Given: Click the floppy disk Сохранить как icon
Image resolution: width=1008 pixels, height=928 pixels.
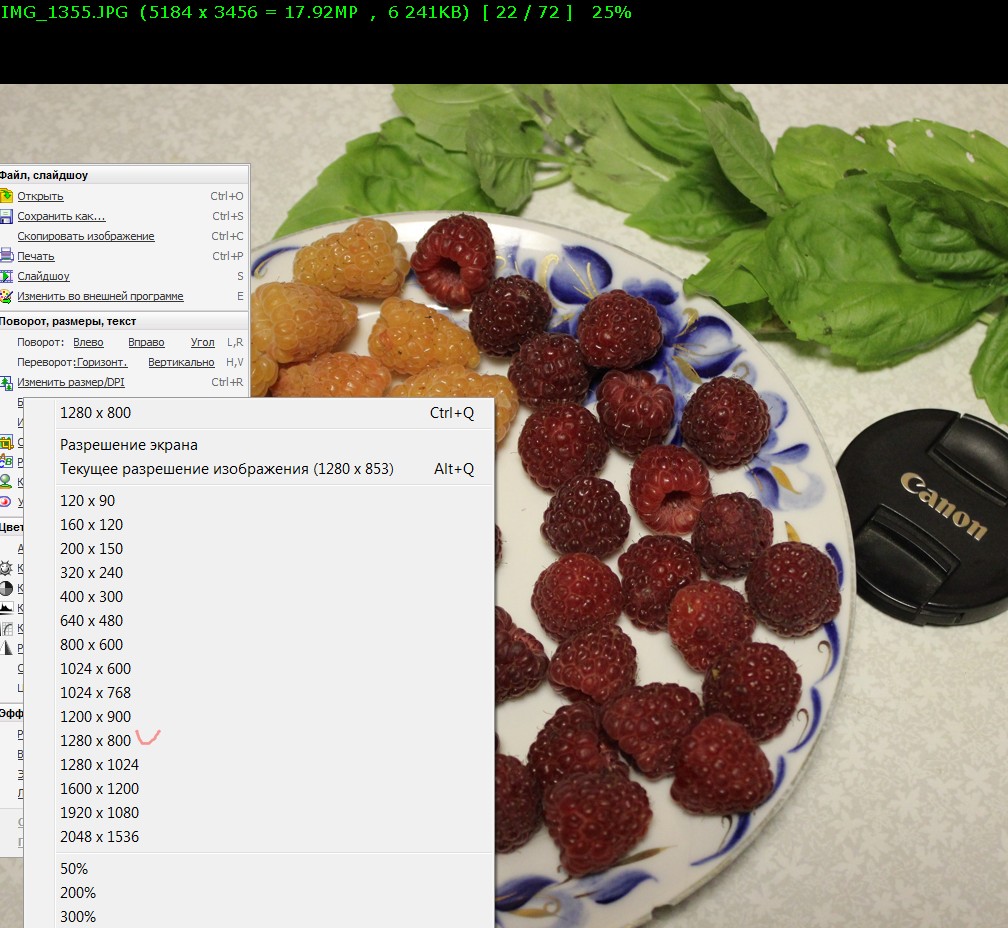Looking at the screenshot, I should point(6,216).
